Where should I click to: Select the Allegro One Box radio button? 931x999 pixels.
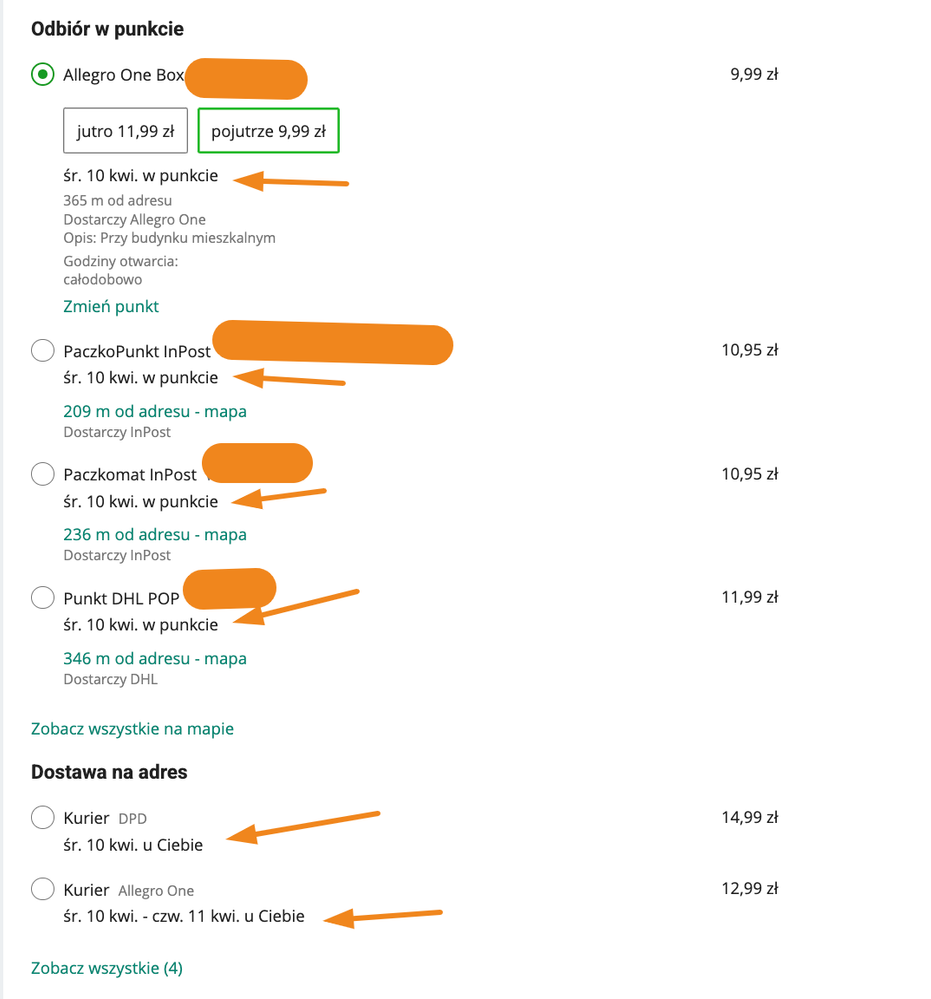[x=43, y=75]
